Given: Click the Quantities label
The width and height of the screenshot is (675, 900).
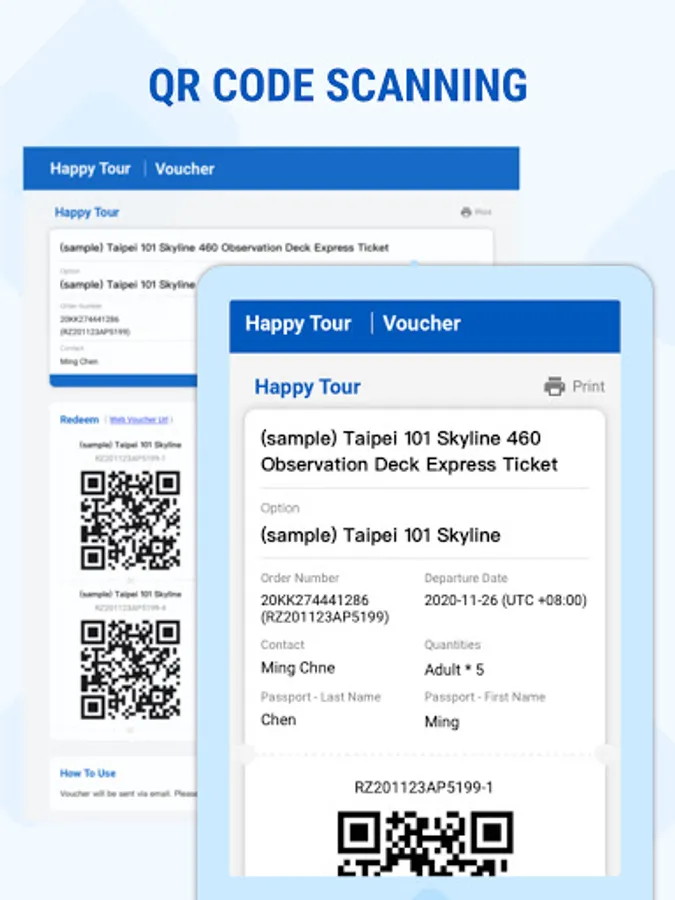Looking at the screenshot, I should click(452, 645).
